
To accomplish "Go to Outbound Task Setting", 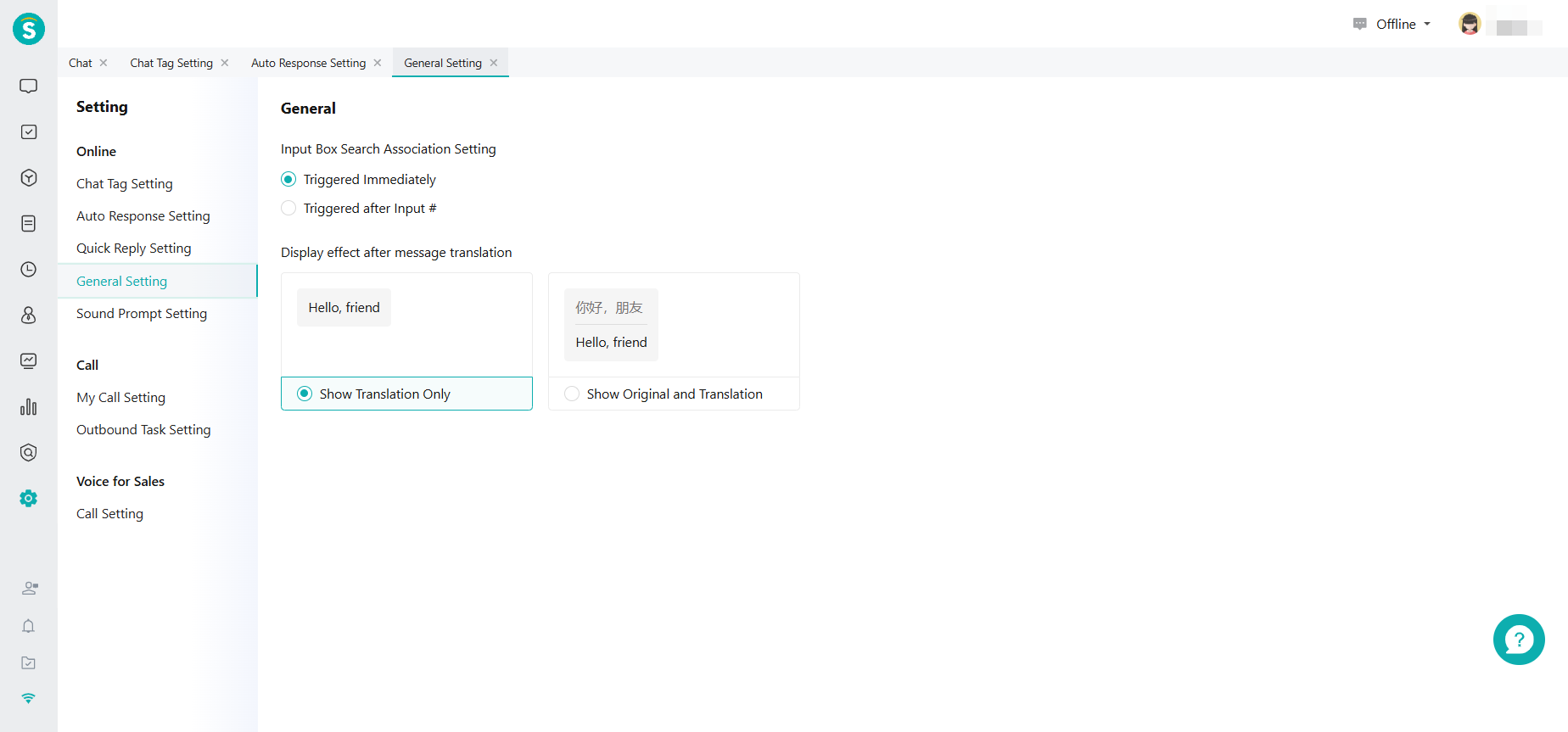I will point(143,429).
